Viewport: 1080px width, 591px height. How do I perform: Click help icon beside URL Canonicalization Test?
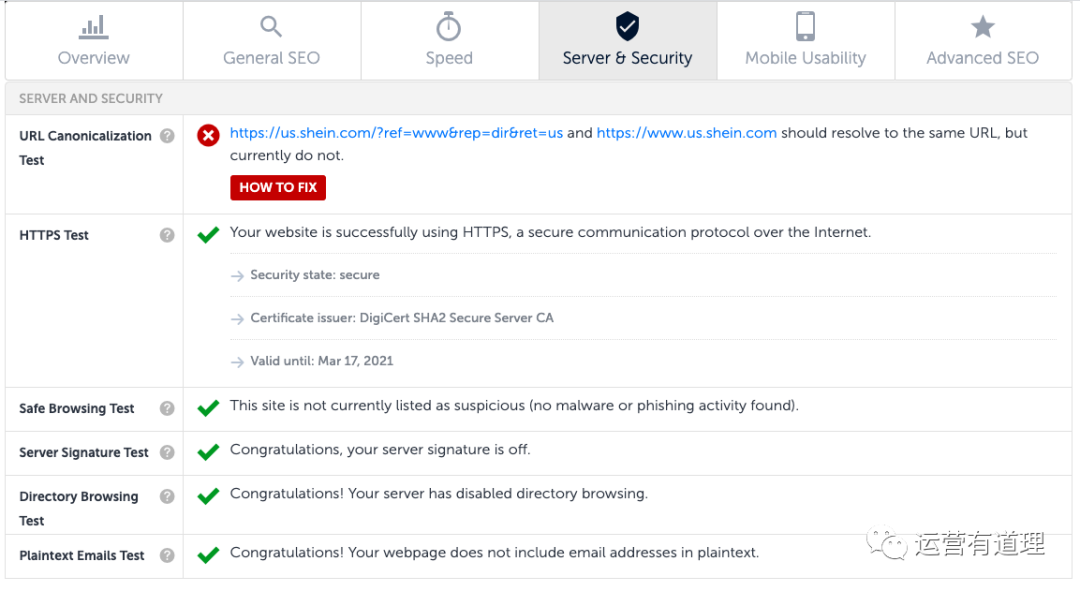pyautogui.click(x=167, y=136)
